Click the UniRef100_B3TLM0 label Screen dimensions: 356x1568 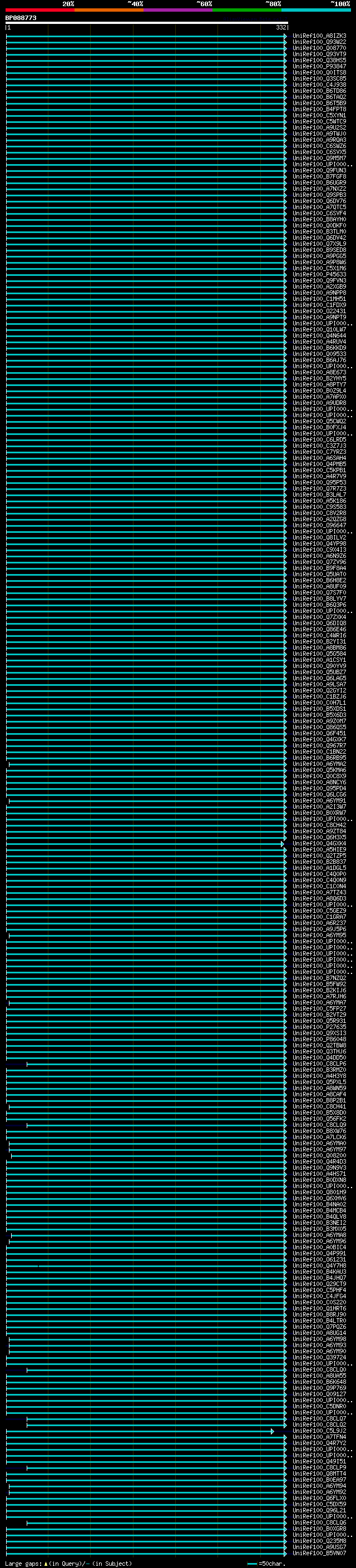point(319,232)
